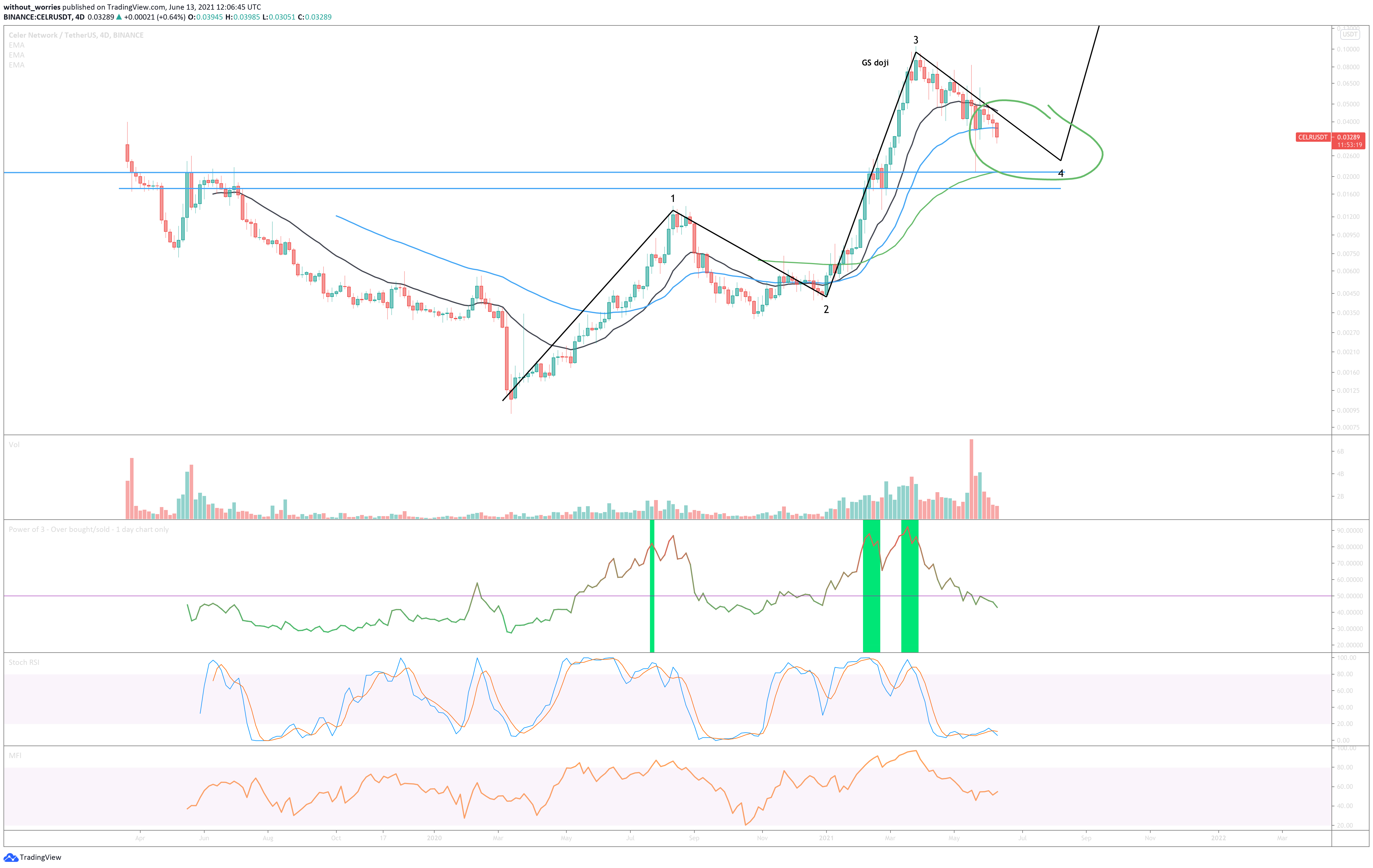Select the wave 4 label near blue line

point(1061,173)
